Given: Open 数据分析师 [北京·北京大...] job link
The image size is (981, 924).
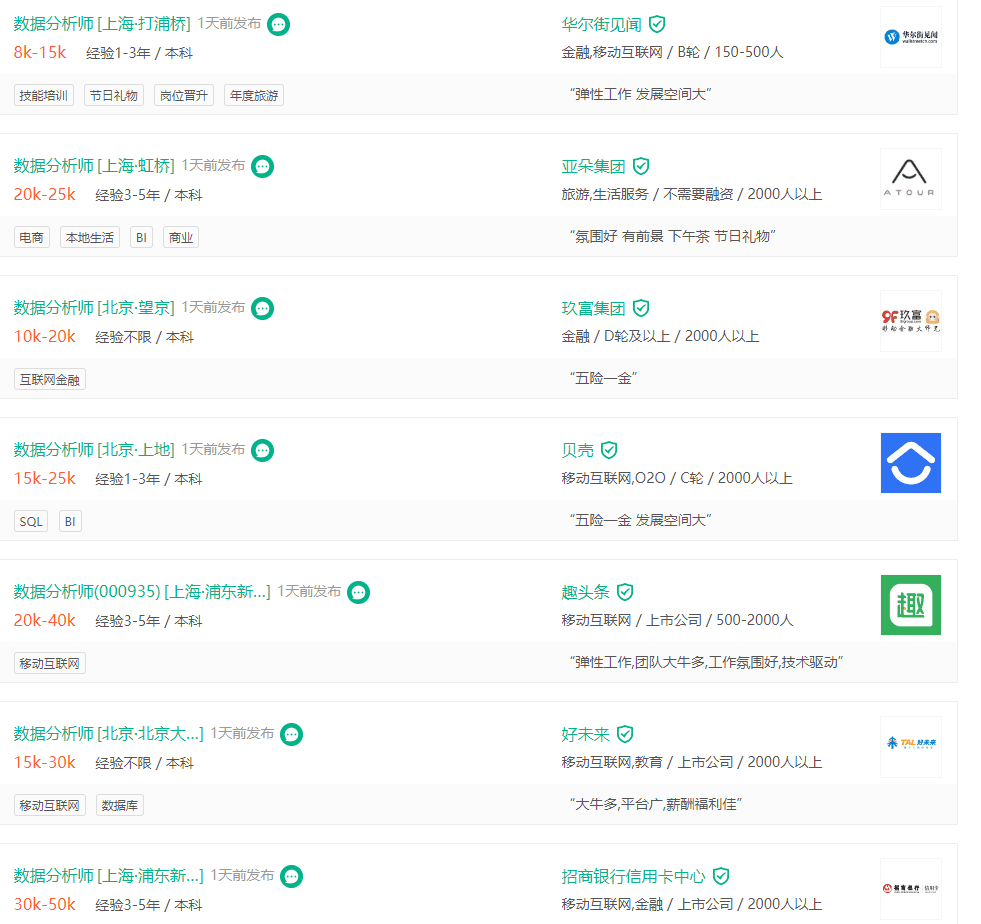Looking at the screenshot, I should [108, 734].
